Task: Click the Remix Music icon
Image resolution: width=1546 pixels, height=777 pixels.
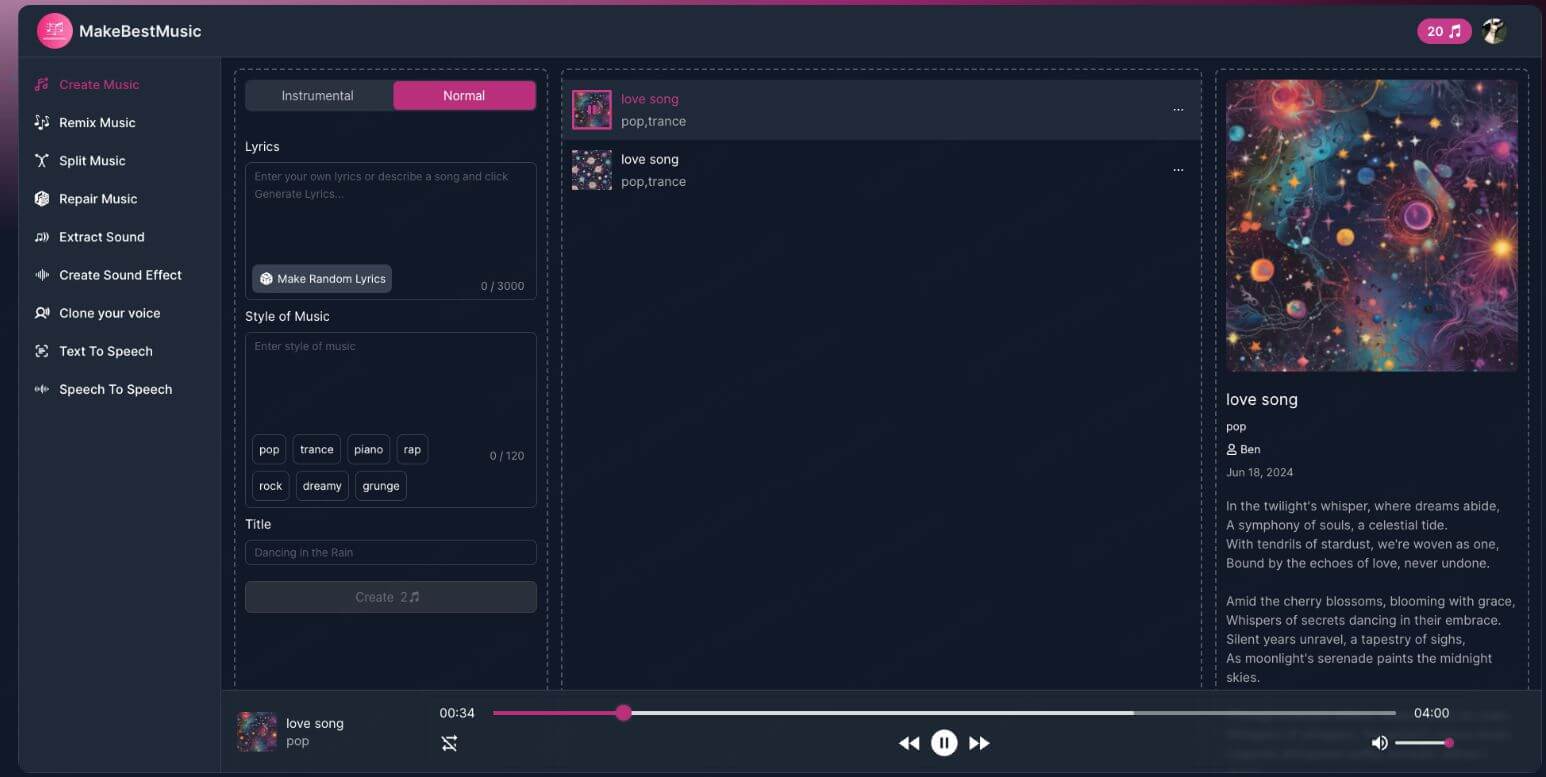Action: click(42, 123)
